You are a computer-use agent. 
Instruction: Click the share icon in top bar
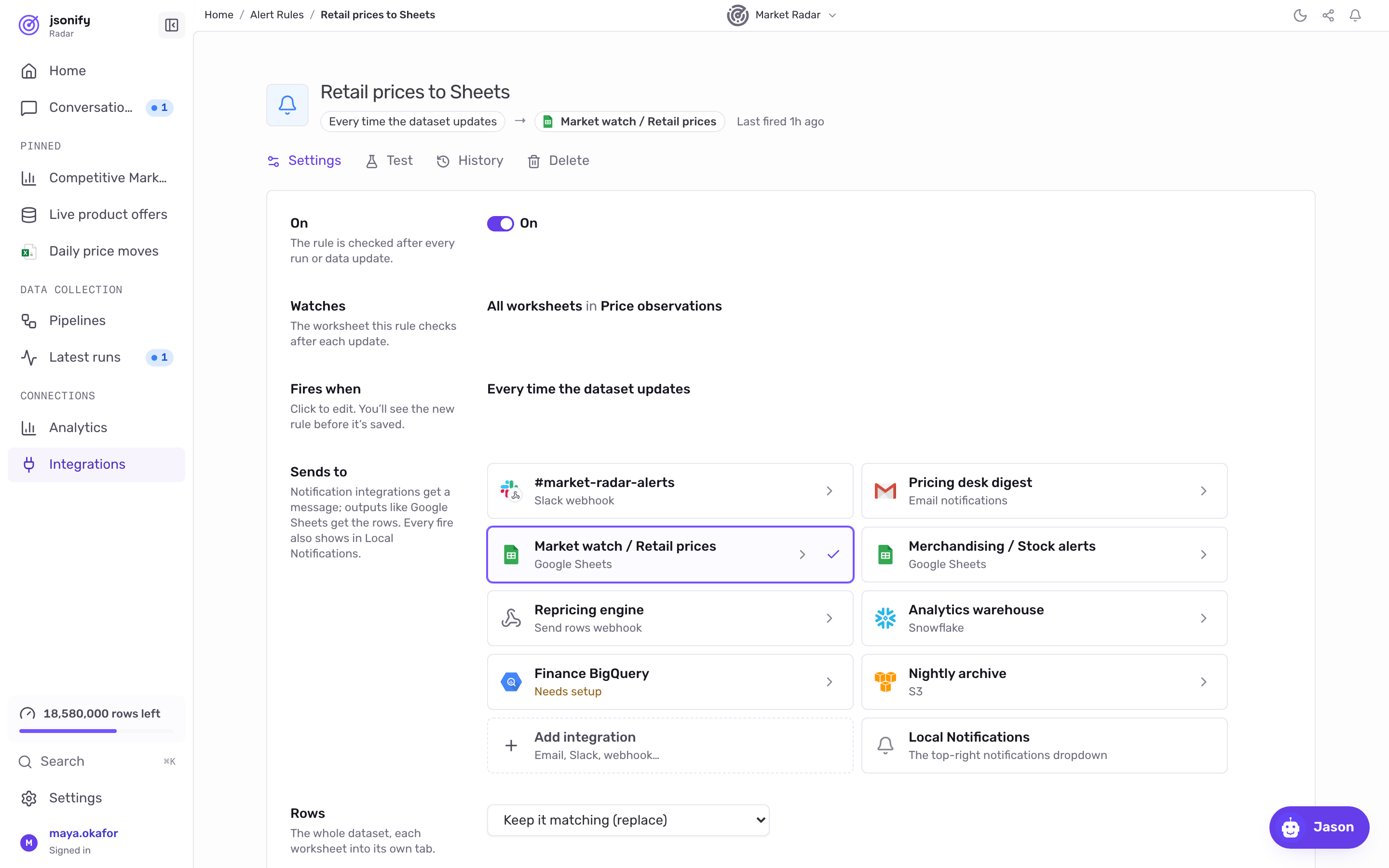pyautogui.click(x=1328, y=15)
